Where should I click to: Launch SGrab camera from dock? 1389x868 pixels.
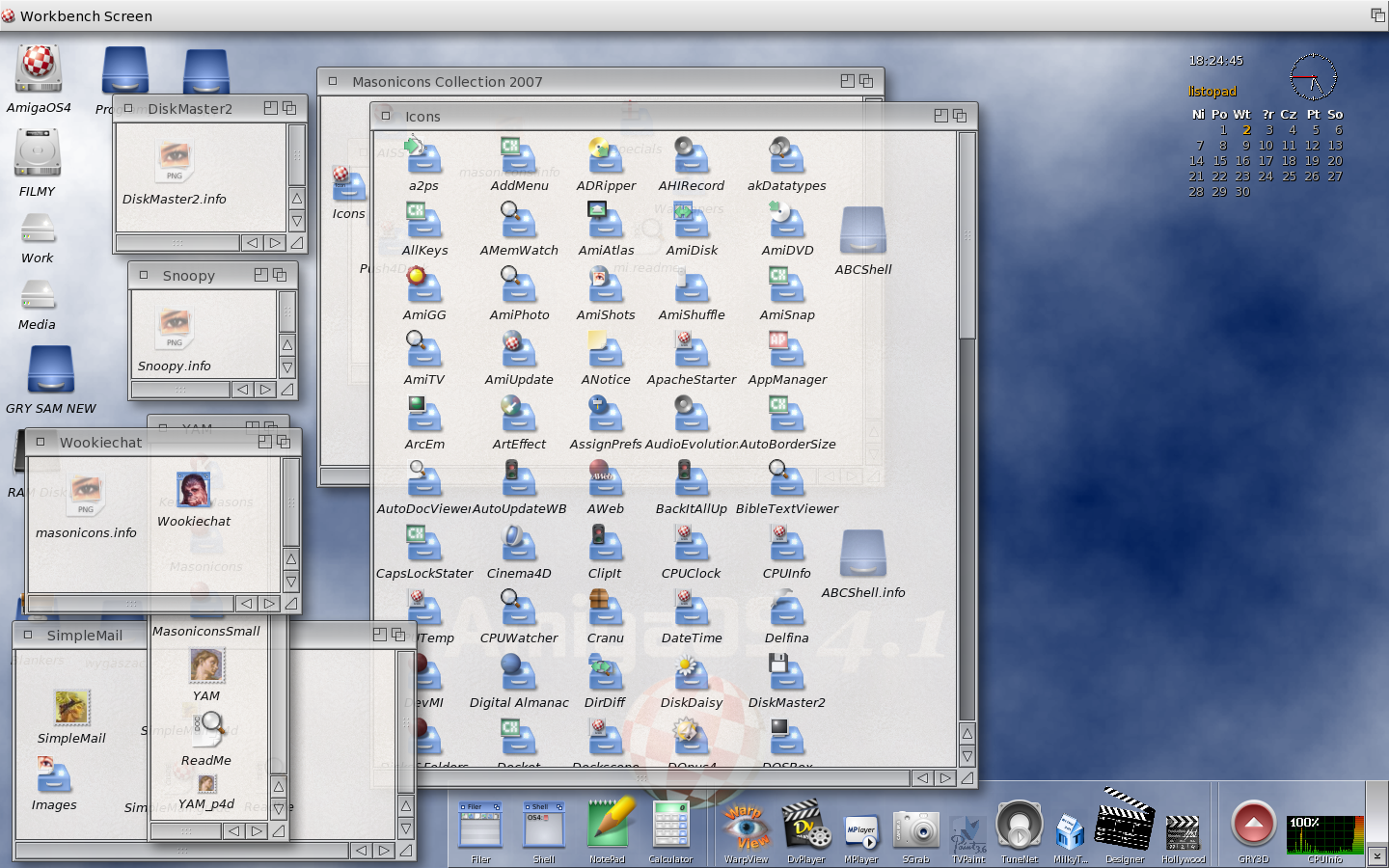pyautogui.click(x=915, y=830)
